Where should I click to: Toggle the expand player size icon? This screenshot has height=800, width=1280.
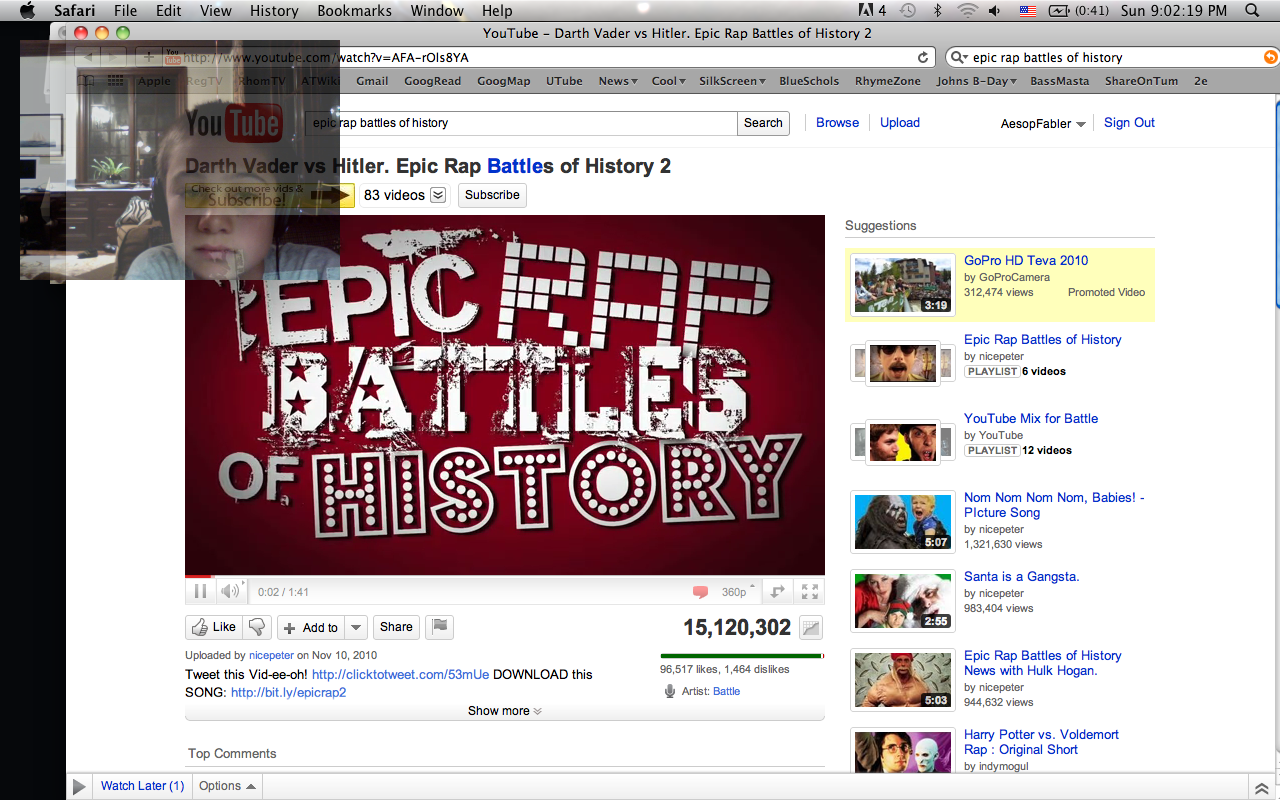pos(777,592)
